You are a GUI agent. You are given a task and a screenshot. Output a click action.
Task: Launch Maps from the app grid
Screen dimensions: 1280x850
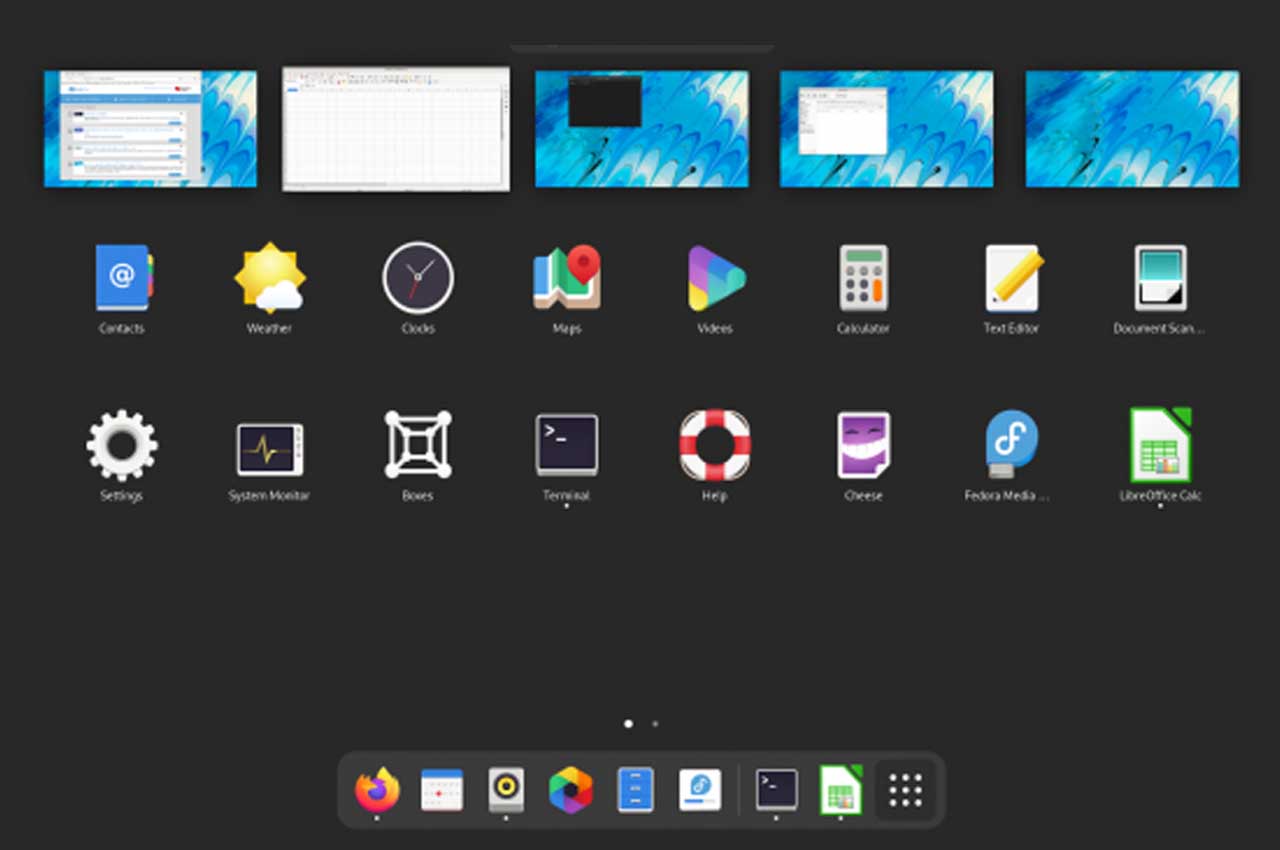(566, 278)
